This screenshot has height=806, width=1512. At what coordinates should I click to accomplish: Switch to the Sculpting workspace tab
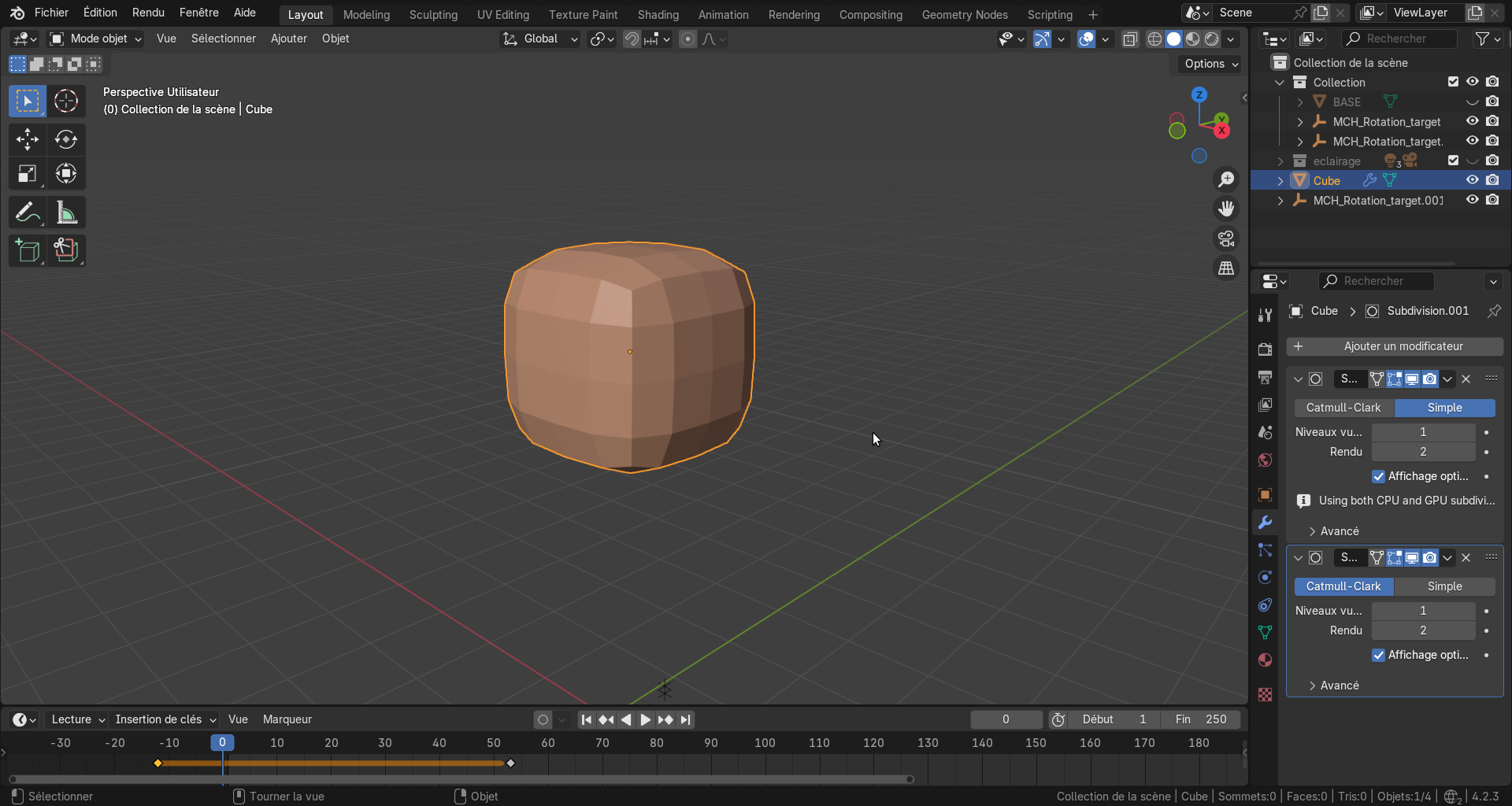tap(433, 14)
